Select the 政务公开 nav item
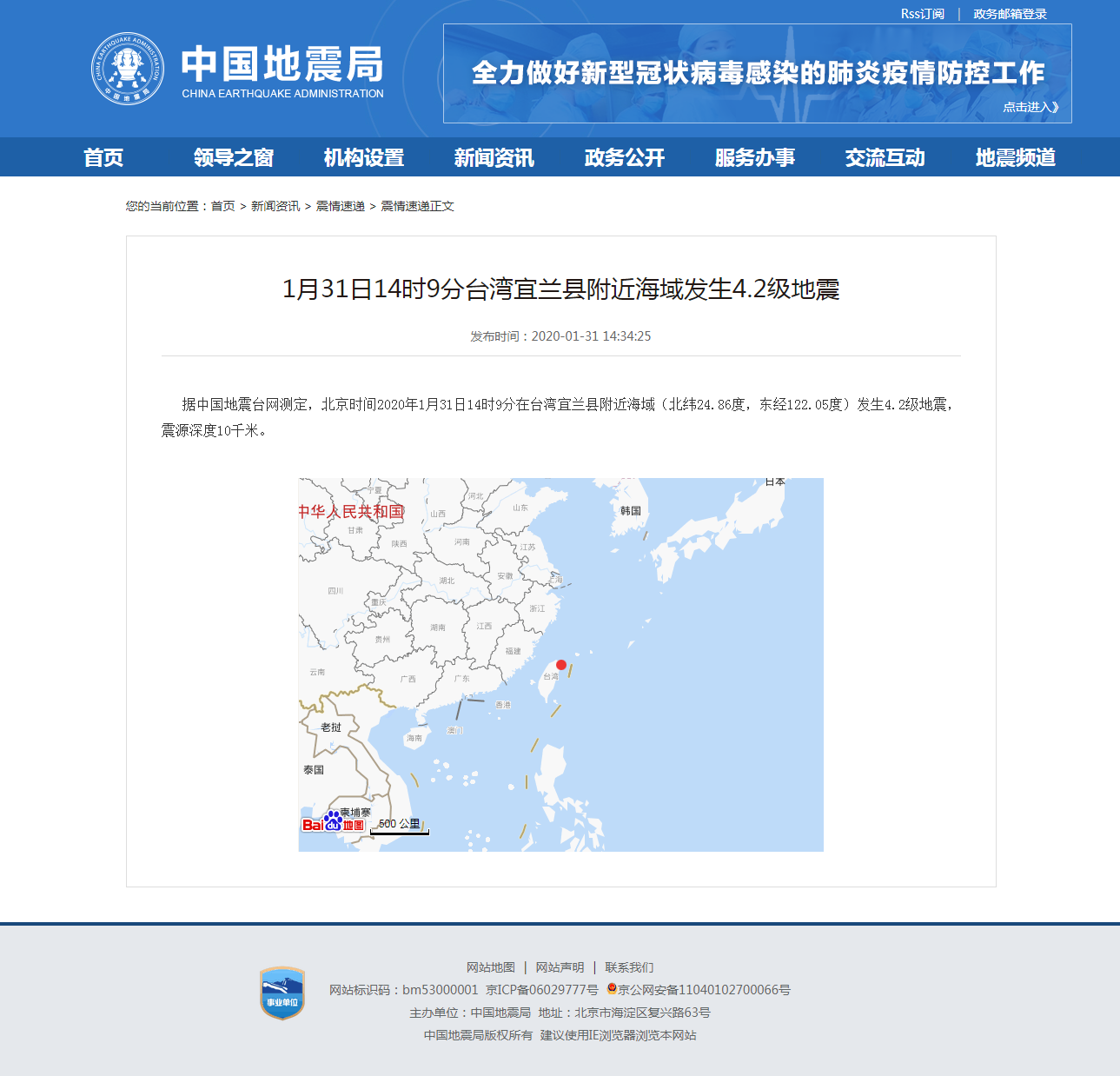The image size is (1120, 1076). coord(623,157)
